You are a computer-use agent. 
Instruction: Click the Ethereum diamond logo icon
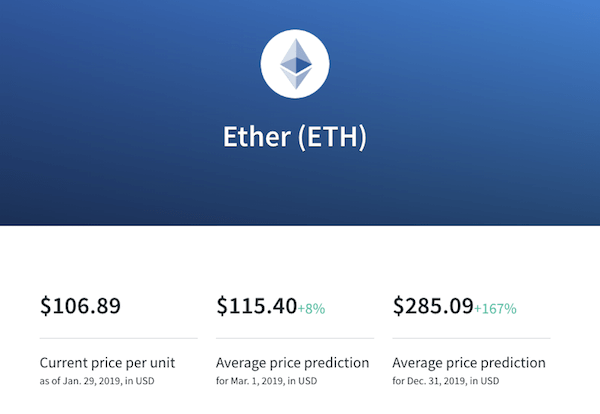pos(296,64)
